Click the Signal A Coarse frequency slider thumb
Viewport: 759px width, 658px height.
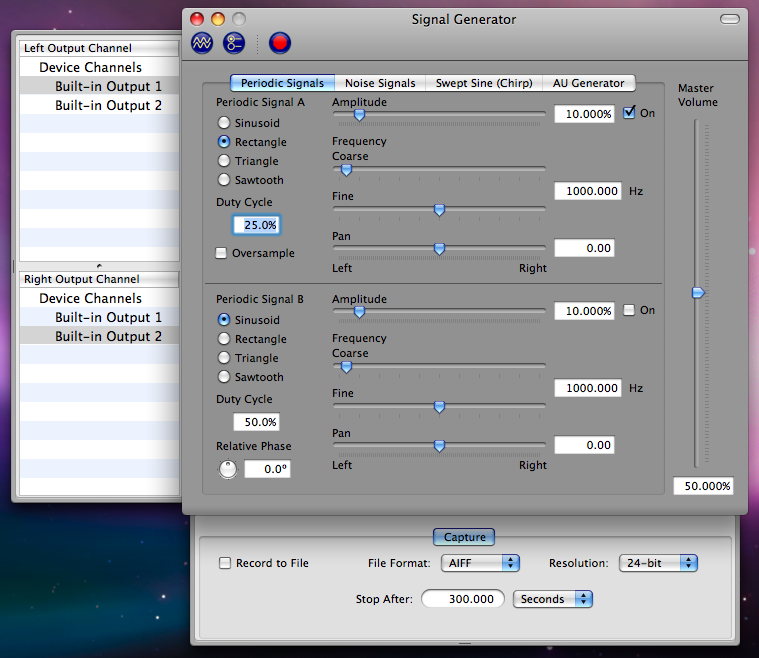point(347,170)
